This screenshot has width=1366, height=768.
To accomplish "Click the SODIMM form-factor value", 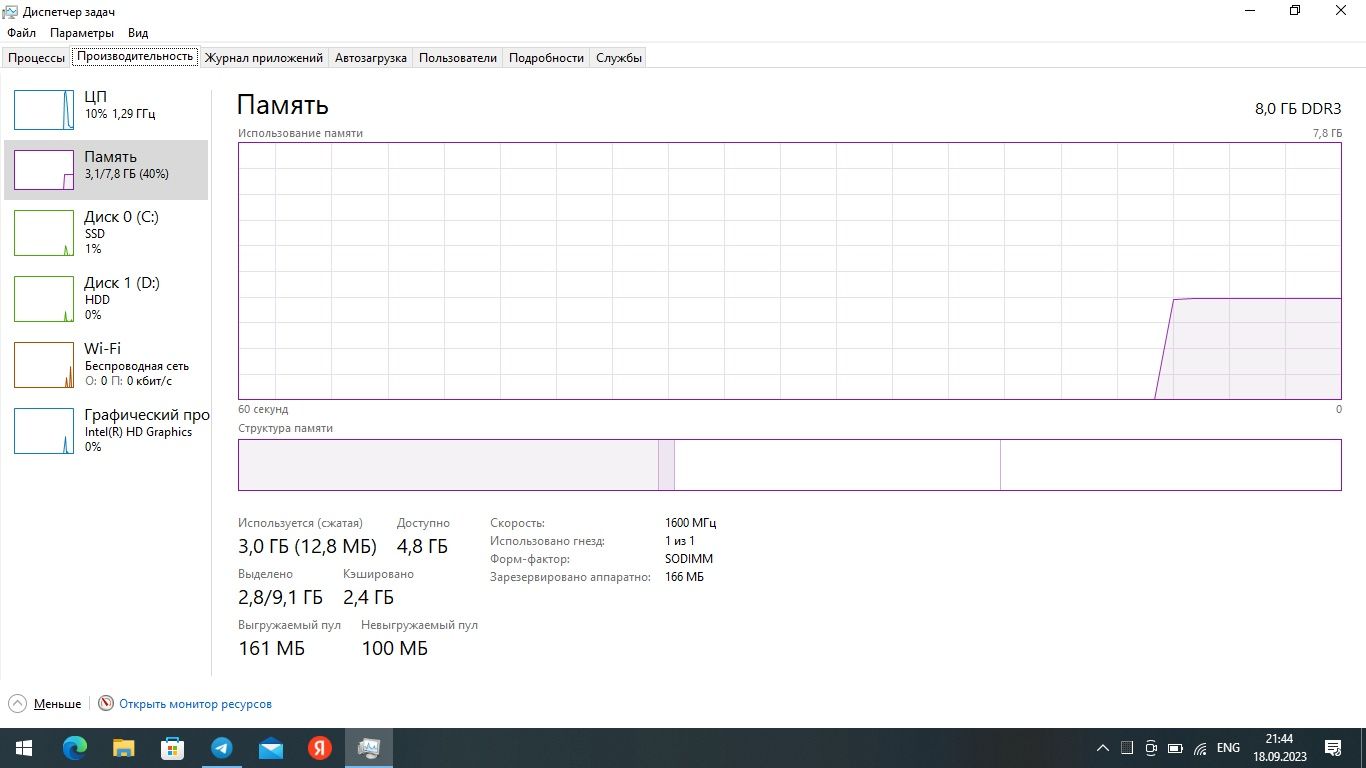I will pyautogui.click(x=689, y=559).
